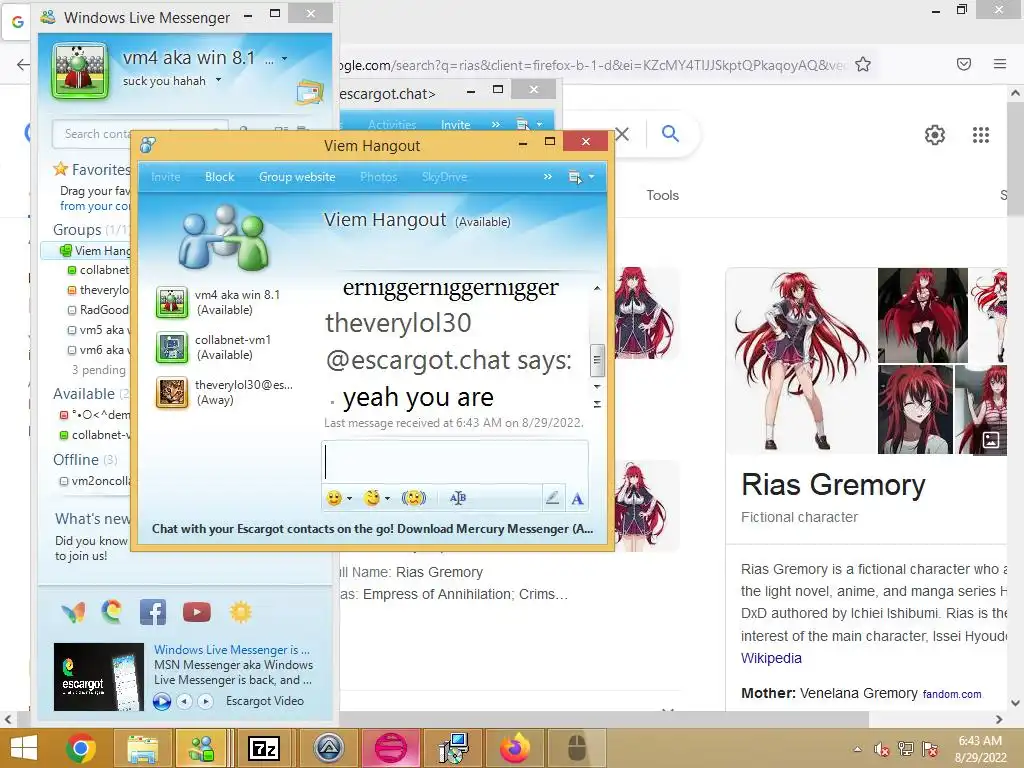
Task: Open the MSN butterfly icon at the bottom of Messenger
Action: pos(73,613)
